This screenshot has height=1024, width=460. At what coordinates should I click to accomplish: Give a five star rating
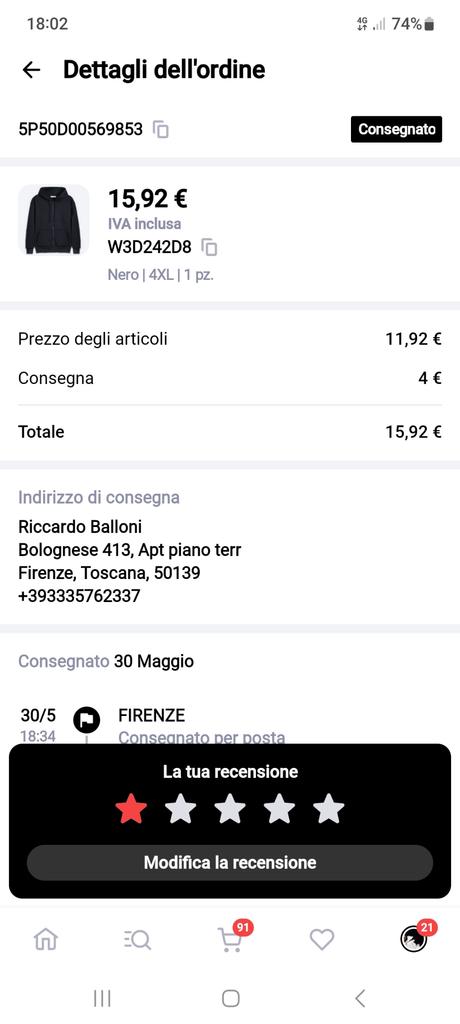click(328, 809)
